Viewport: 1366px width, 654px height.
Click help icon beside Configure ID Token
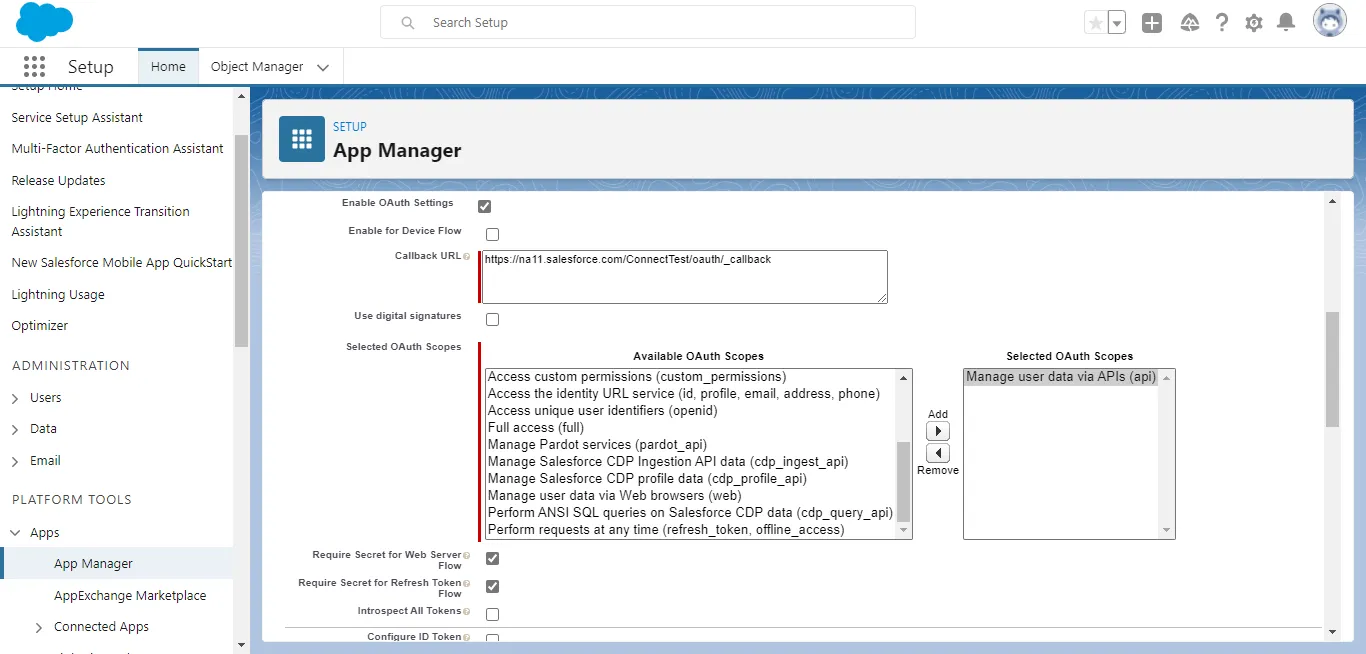point(467,637)
